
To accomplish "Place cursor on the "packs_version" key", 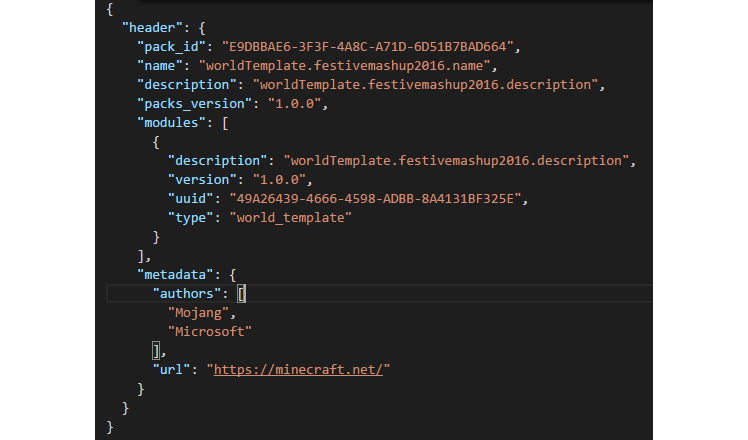I will coord(194,102).
